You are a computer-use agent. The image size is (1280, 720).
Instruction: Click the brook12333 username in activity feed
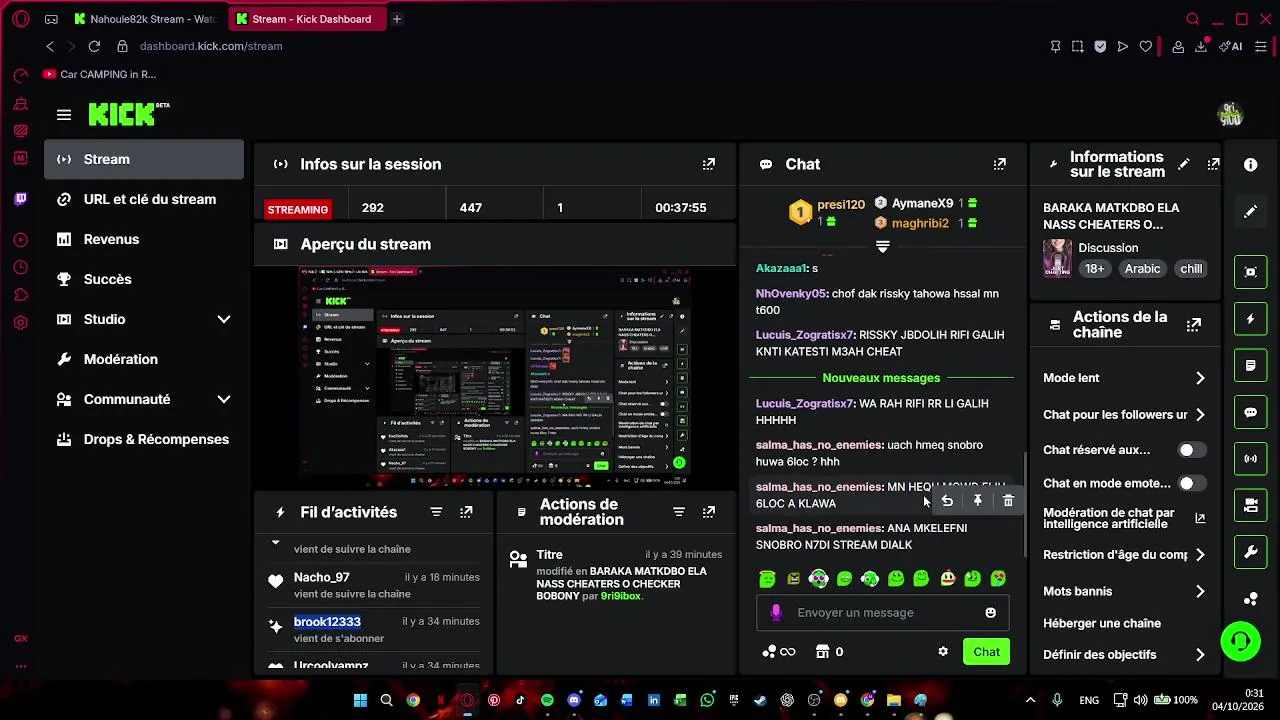pos(327,622)
